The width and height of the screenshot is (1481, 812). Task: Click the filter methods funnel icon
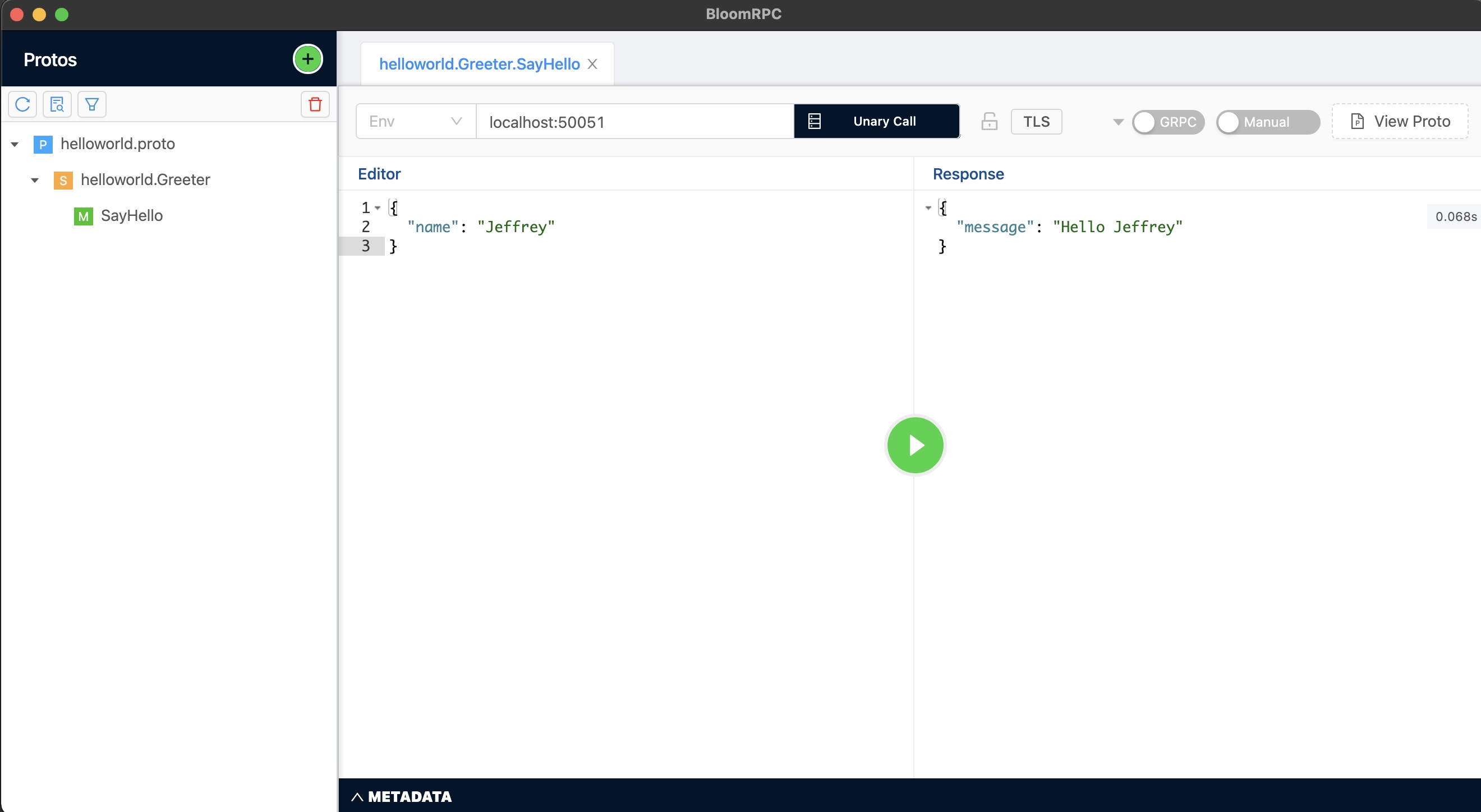click(92, 105)
